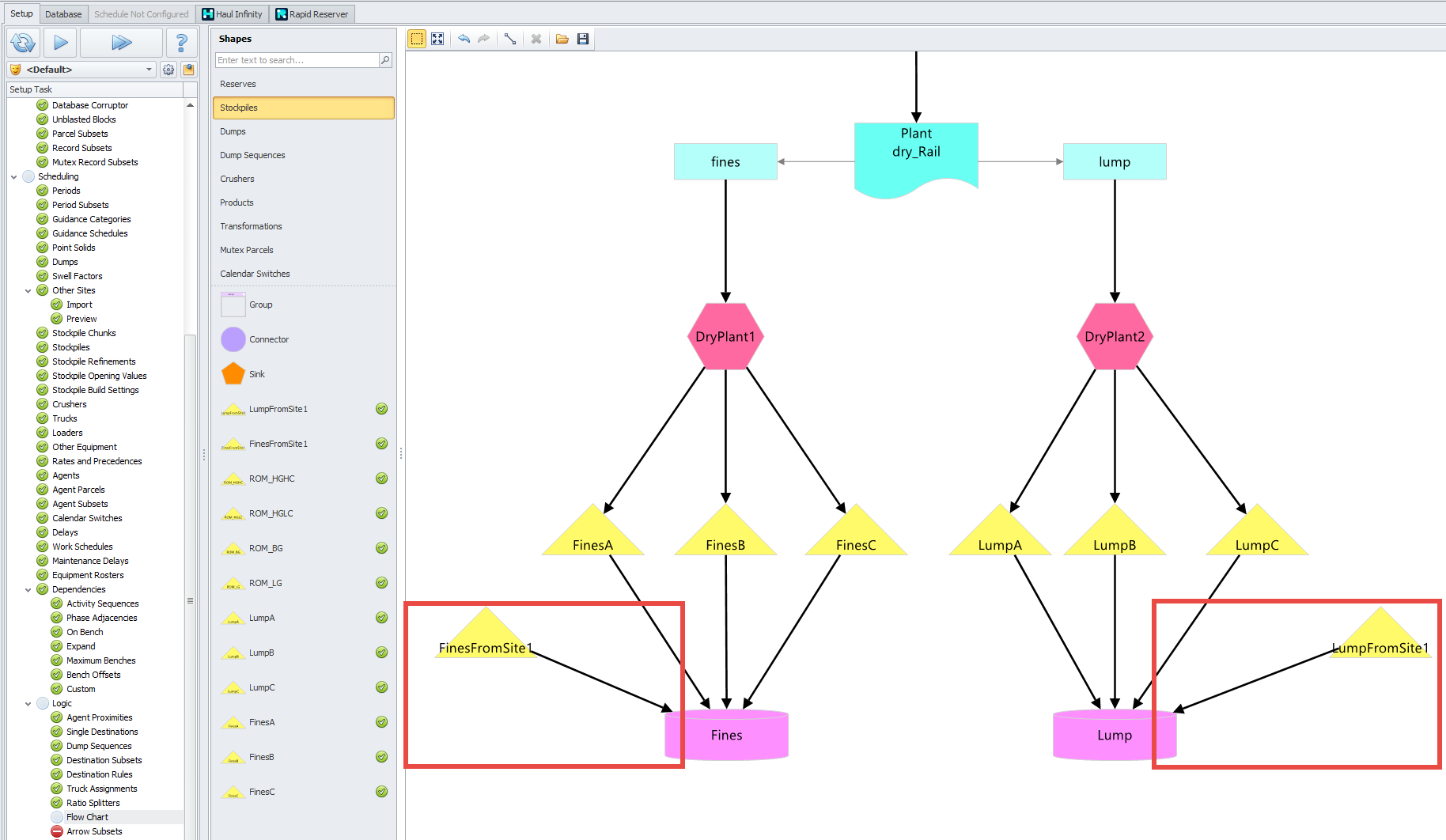Open help with the question mark icon
Viewport: 1446px width, 840px height.
(x=182, y=43)
